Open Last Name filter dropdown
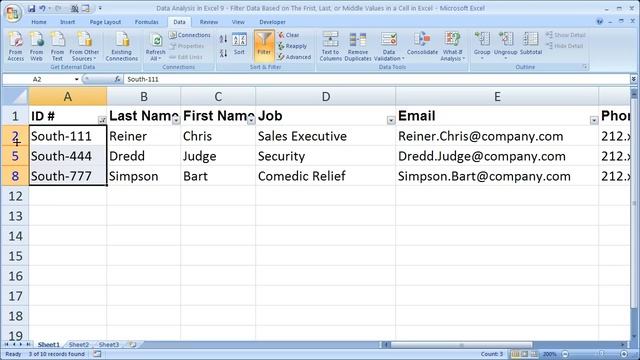This screenshot has width=640, height=360. click(176, 120)
